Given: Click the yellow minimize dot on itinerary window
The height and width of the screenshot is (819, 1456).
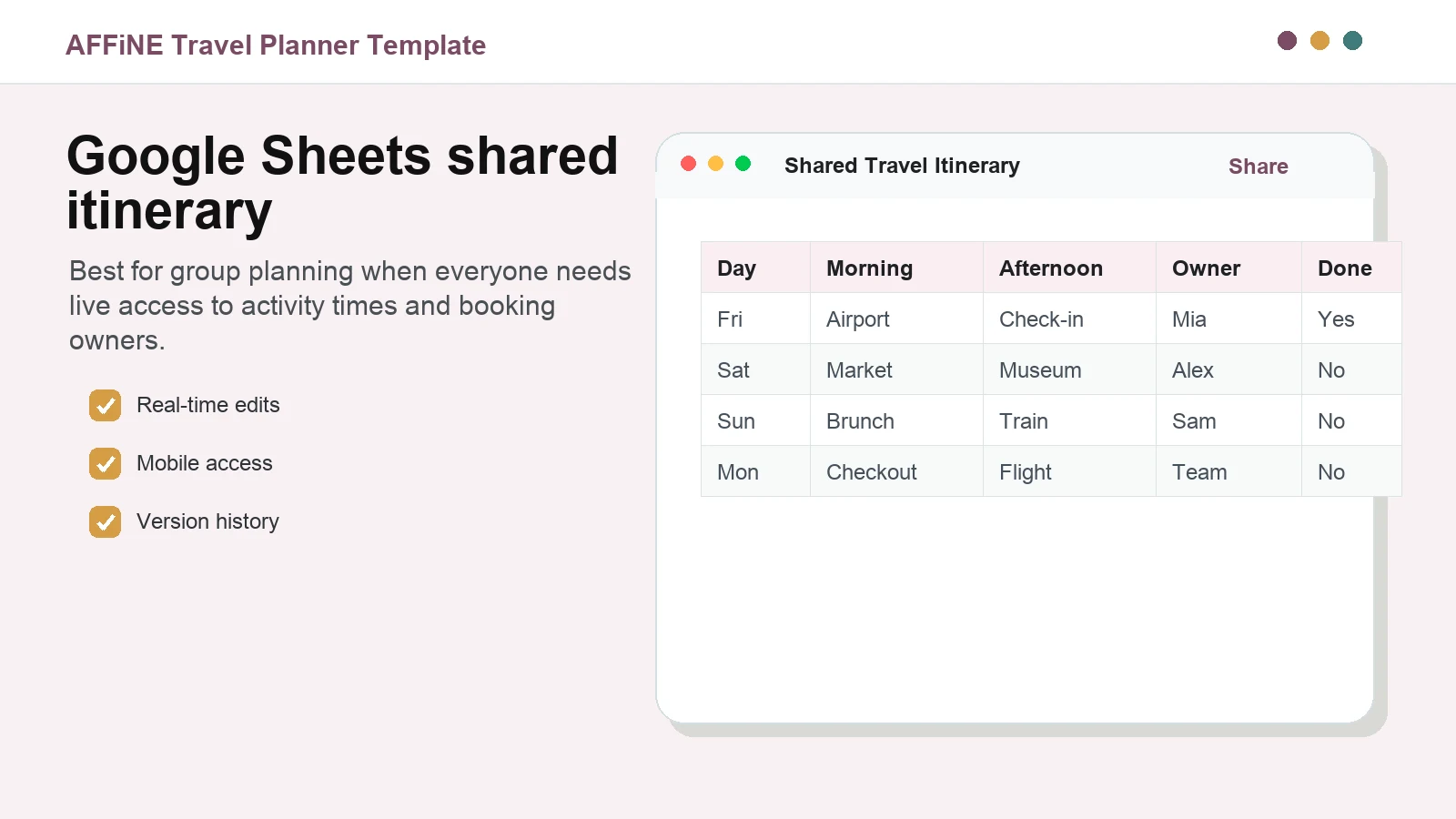Looking at the screenshot, I should pos(716,164).
